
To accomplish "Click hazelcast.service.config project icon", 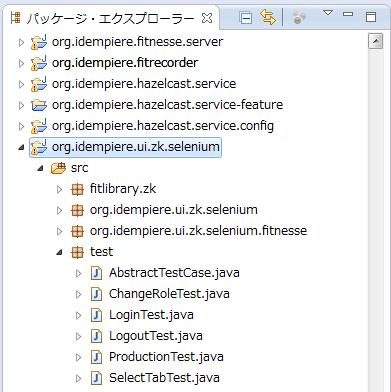I will point(39,126).
